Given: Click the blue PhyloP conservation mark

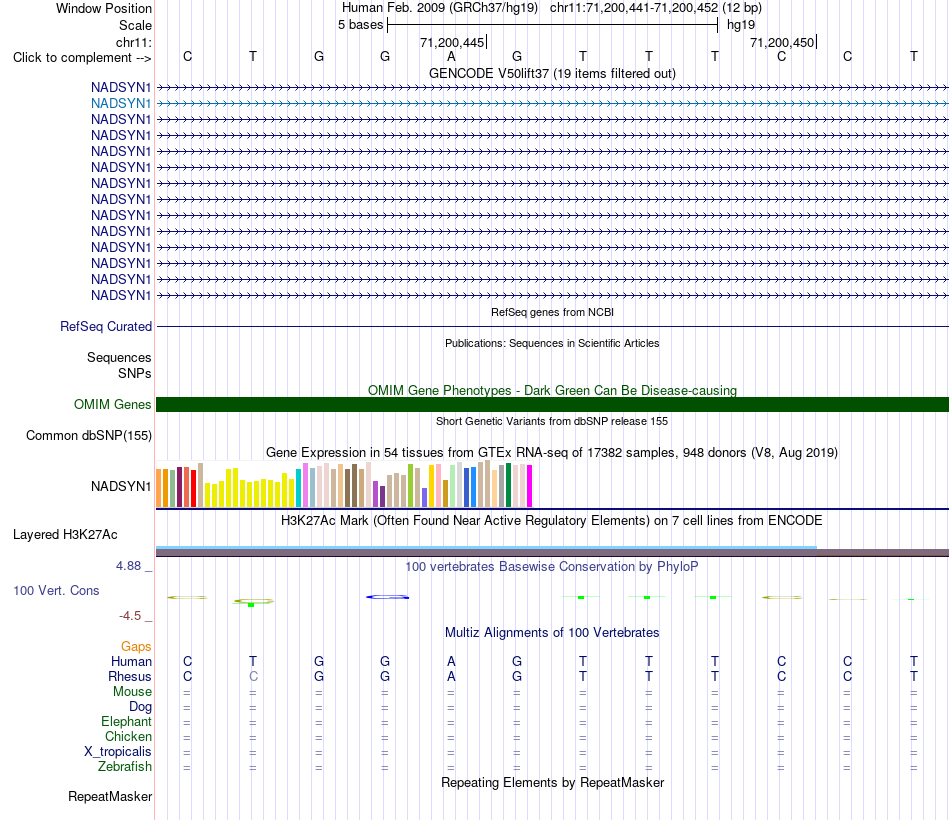Looking at the screenshot, I should [x=388, y=597].
